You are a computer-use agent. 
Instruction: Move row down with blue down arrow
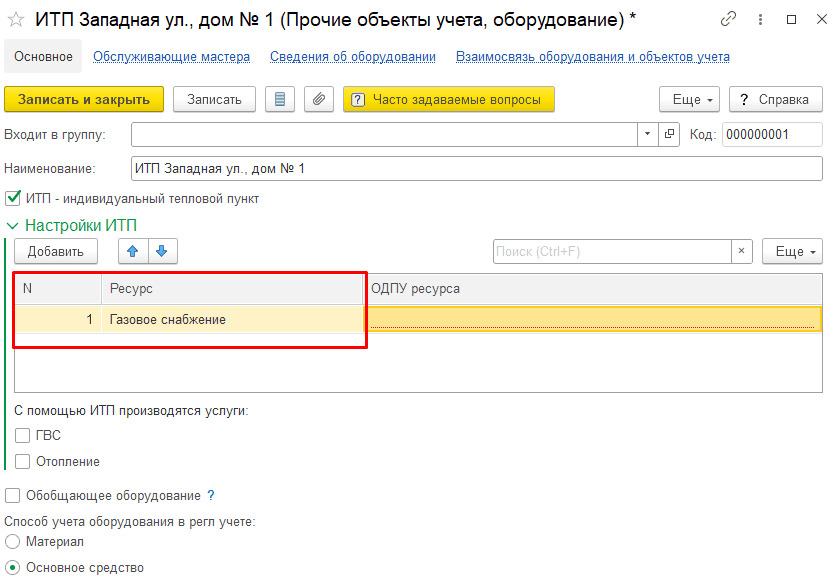162,251
